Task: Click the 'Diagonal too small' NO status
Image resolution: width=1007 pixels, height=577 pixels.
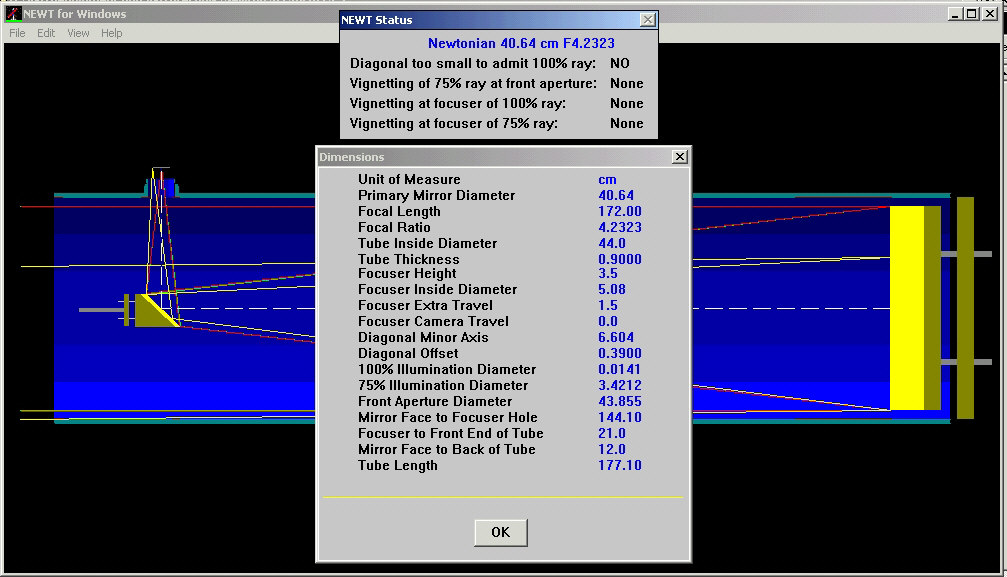Action: pos(620,64)
